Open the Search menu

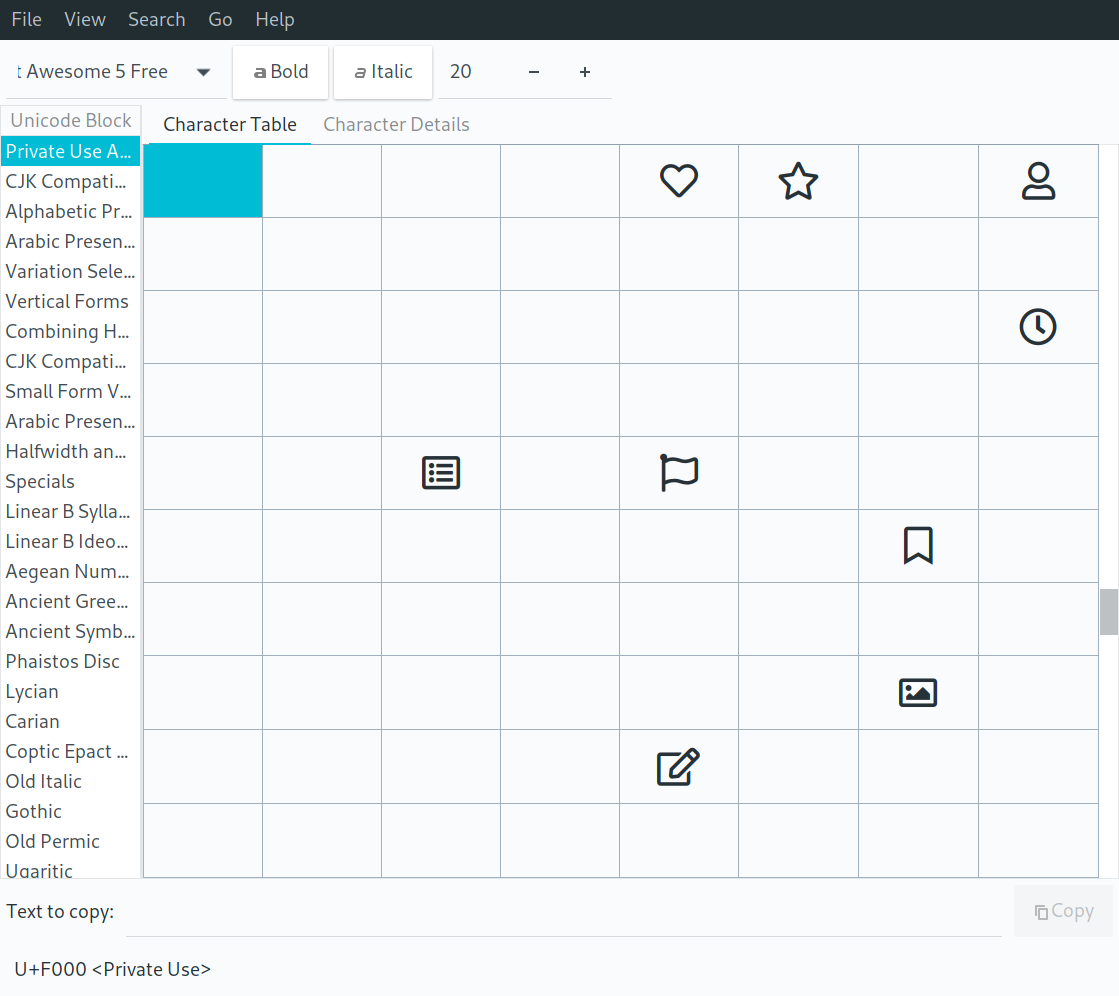[x=156, y=19]
